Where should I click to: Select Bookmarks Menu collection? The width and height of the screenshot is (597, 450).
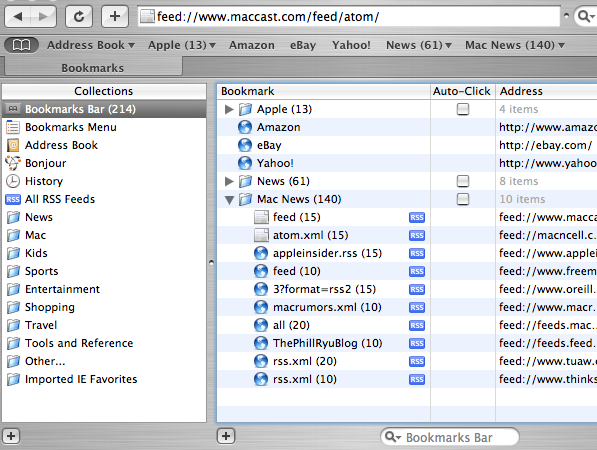(104, 127)
